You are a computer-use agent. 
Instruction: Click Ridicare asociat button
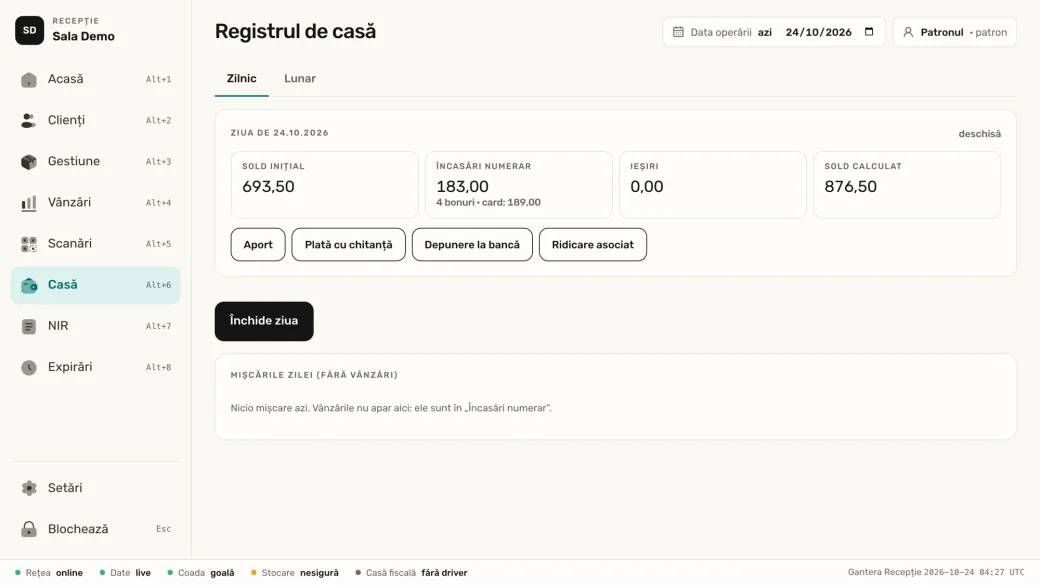click(593, 245)
